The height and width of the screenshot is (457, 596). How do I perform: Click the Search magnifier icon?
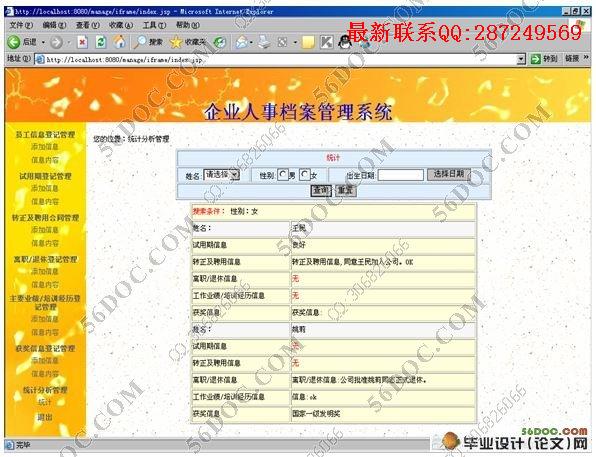[x=140, y=41]
